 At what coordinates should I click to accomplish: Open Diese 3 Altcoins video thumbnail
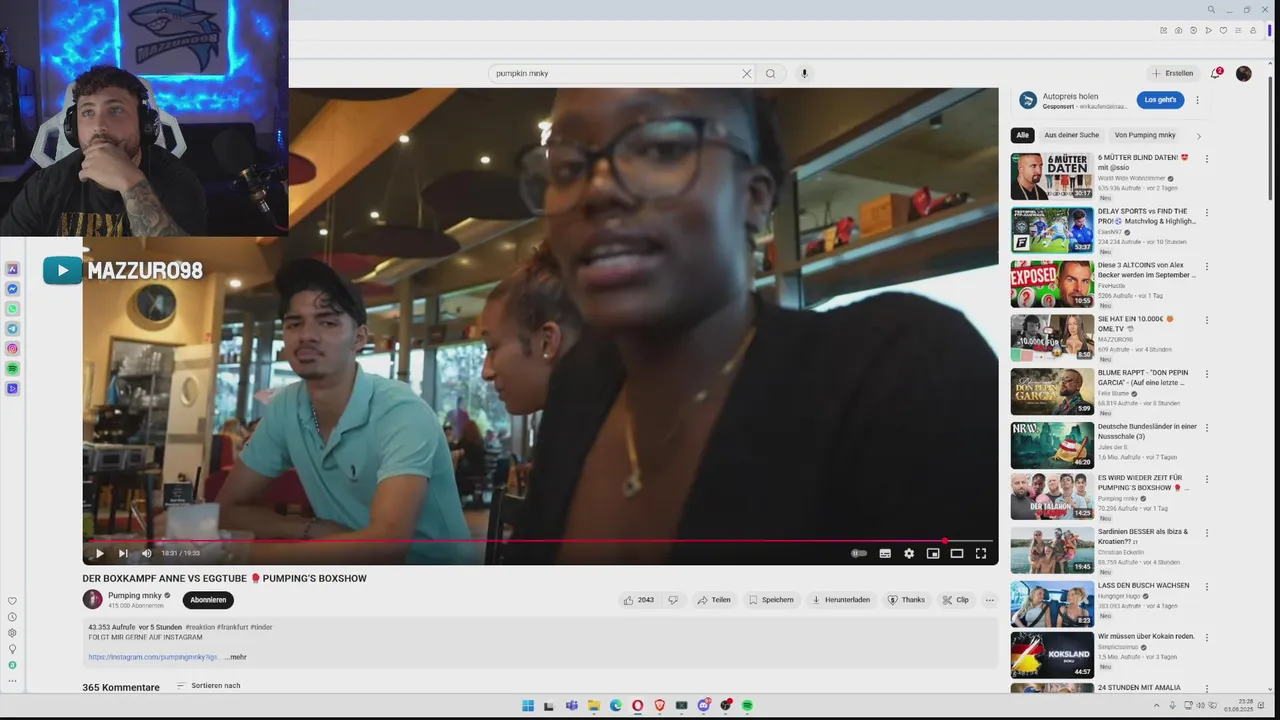click(x=1052, y=284)
